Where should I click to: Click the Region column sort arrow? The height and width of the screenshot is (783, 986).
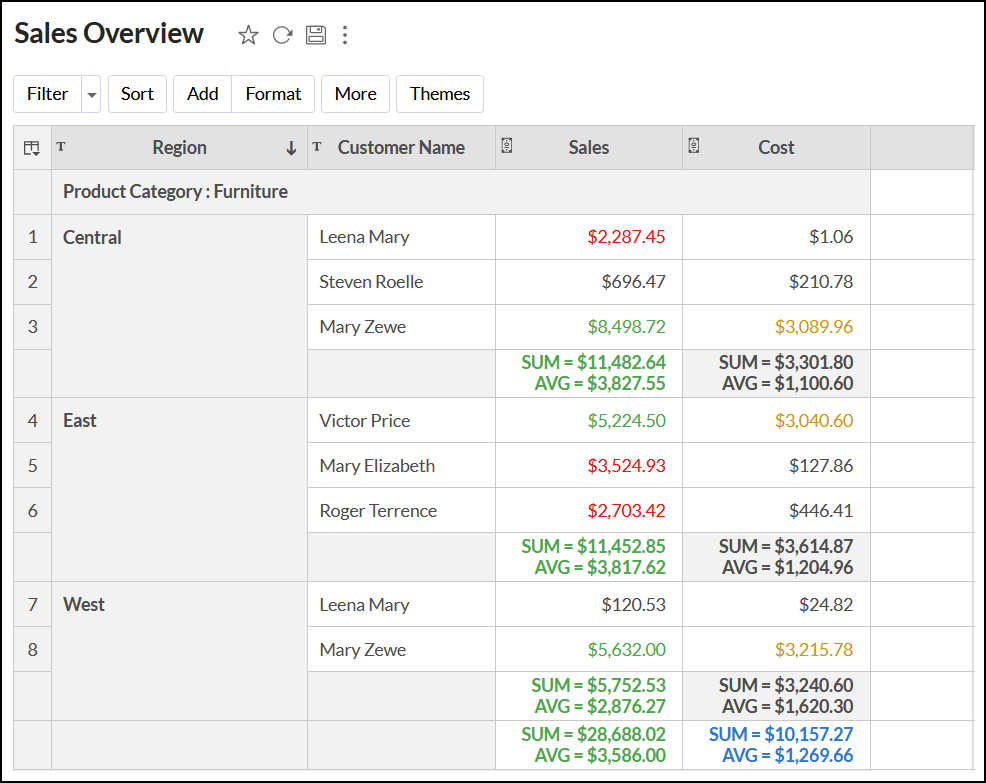click(291, 148)
